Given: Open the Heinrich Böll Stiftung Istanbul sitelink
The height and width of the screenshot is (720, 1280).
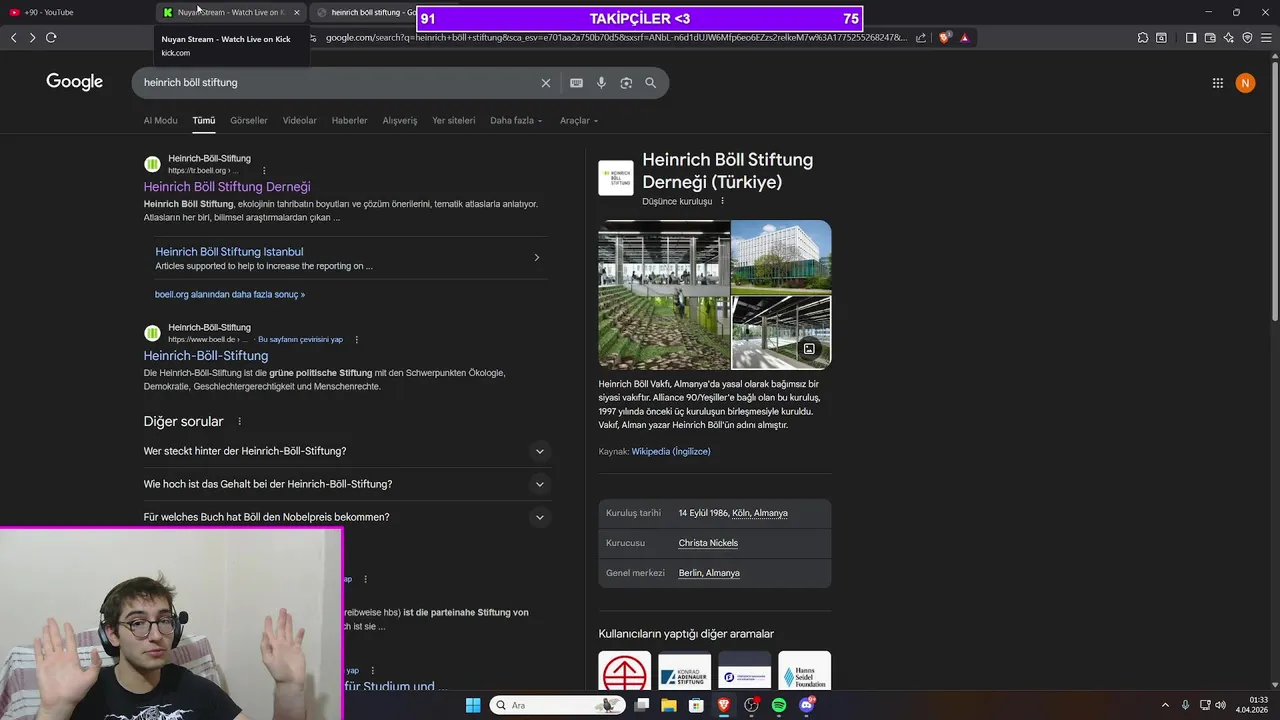Looking at the screenshot, I should 229,252.
